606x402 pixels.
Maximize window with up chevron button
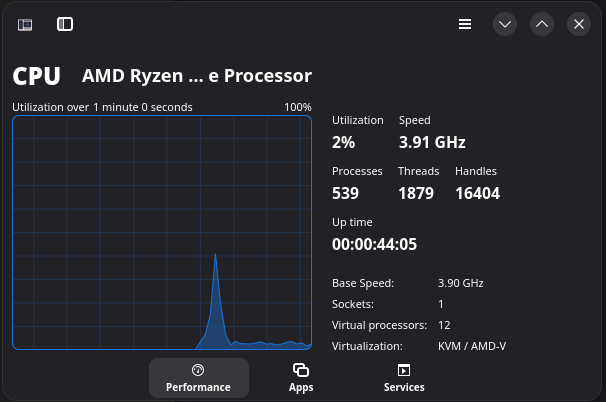[x=542, y=24]
